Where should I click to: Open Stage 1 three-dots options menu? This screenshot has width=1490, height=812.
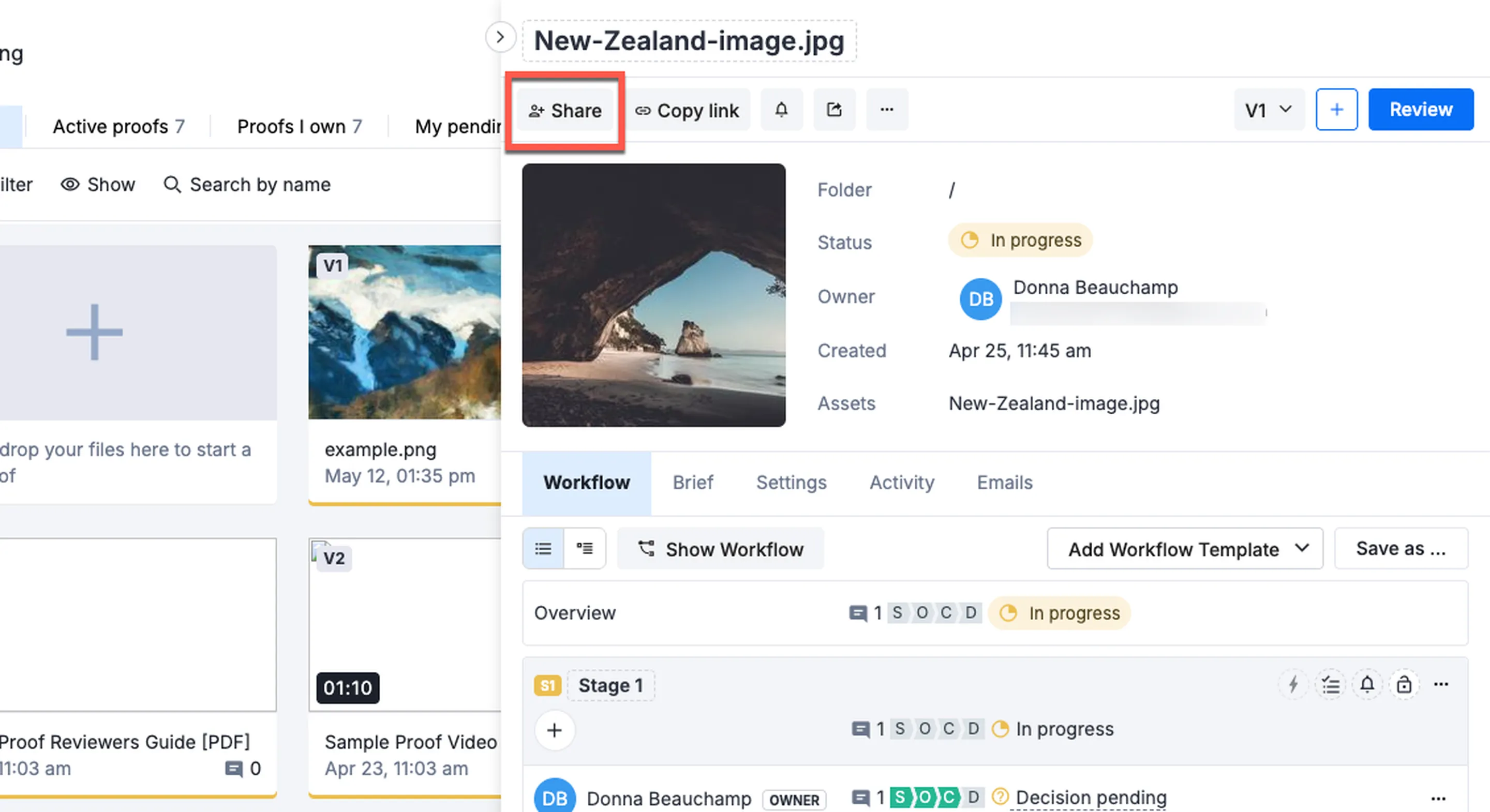click(1441, 685)
